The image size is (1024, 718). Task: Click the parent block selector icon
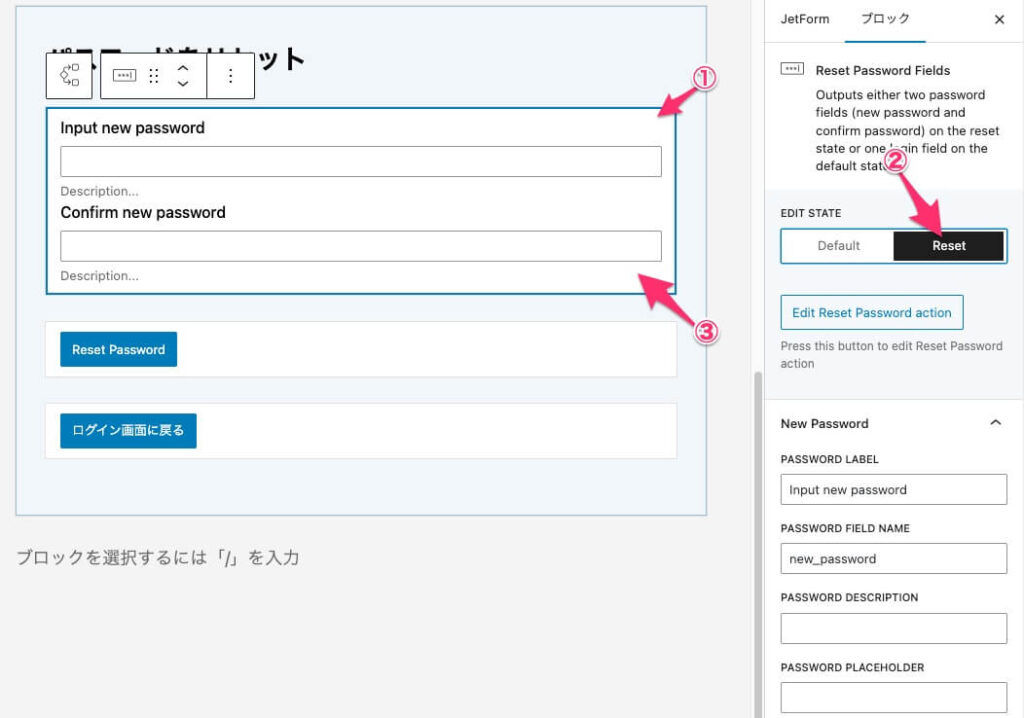pos(69,76)
